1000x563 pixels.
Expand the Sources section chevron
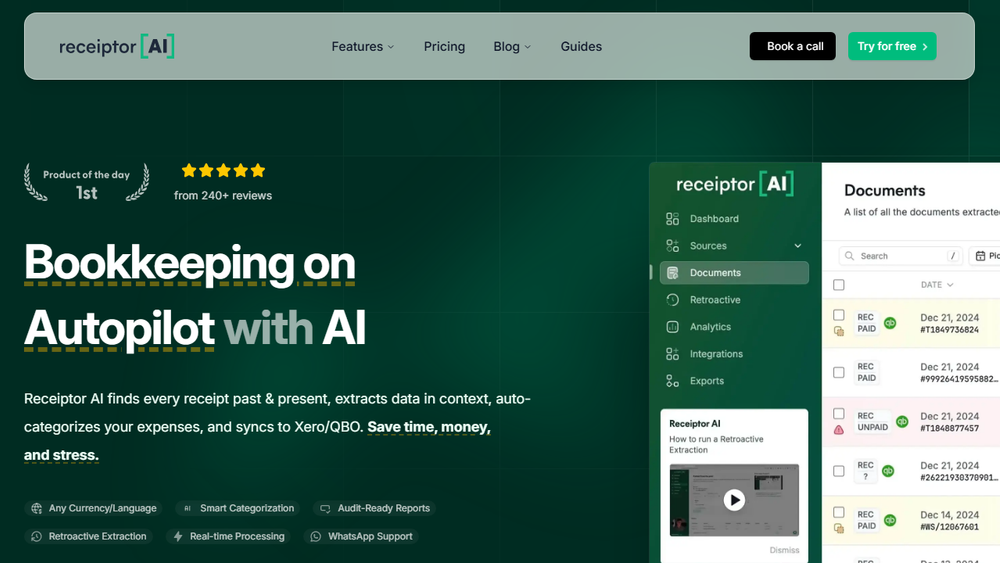[x=797, y=245]
